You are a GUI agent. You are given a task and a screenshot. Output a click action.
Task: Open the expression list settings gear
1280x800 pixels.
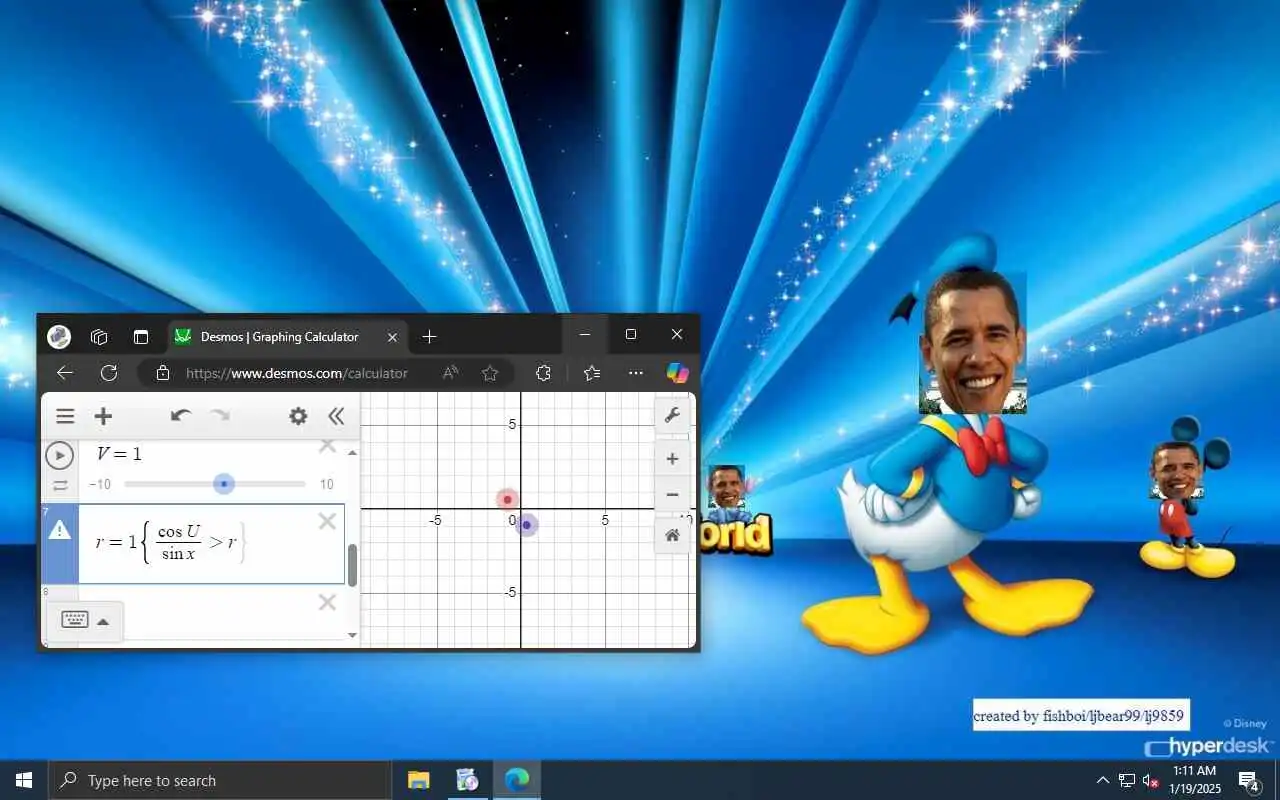tap(298, 416)
